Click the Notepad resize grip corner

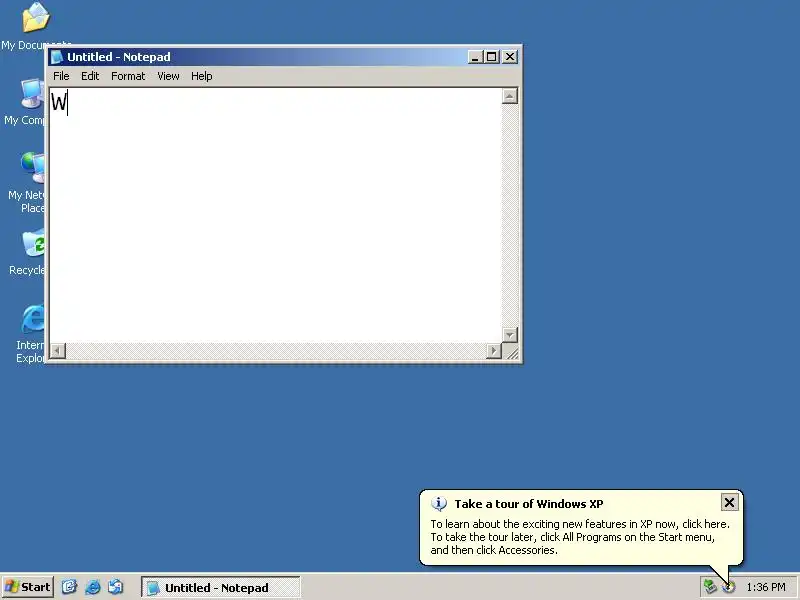(511, 352)
